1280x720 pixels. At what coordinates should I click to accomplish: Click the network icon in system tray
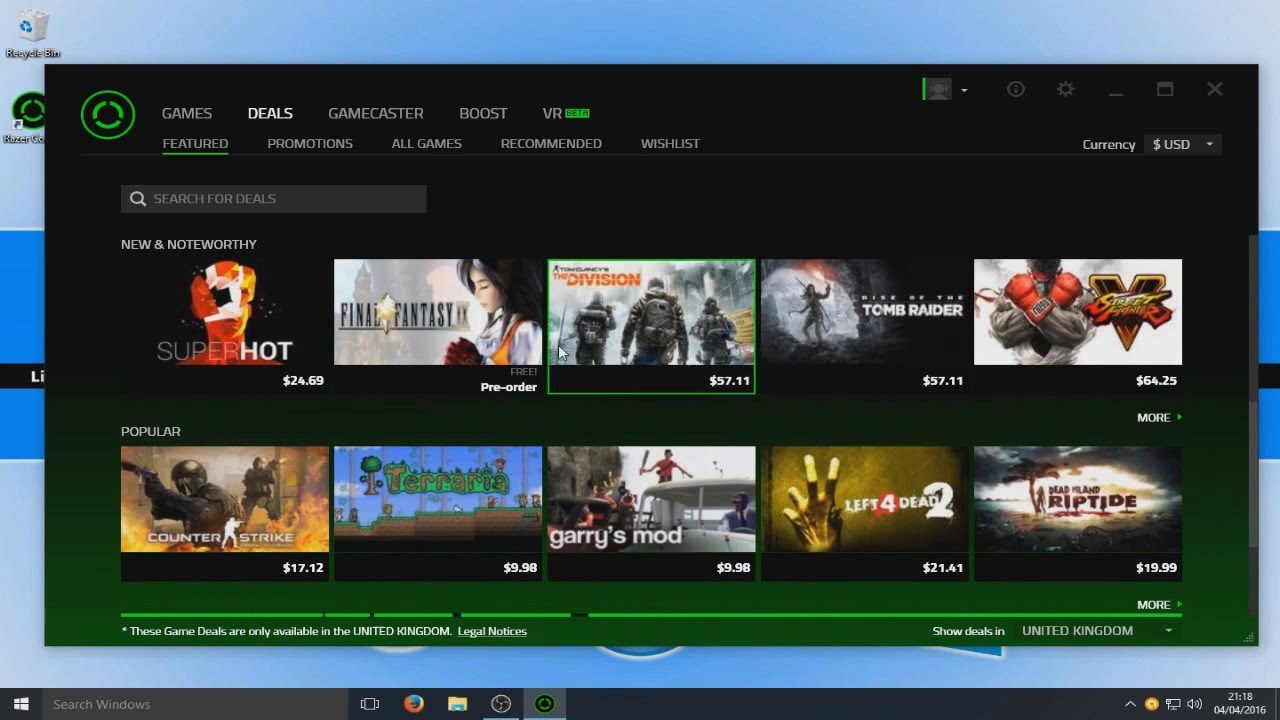pyautogui.click(x=1173, y=704)
